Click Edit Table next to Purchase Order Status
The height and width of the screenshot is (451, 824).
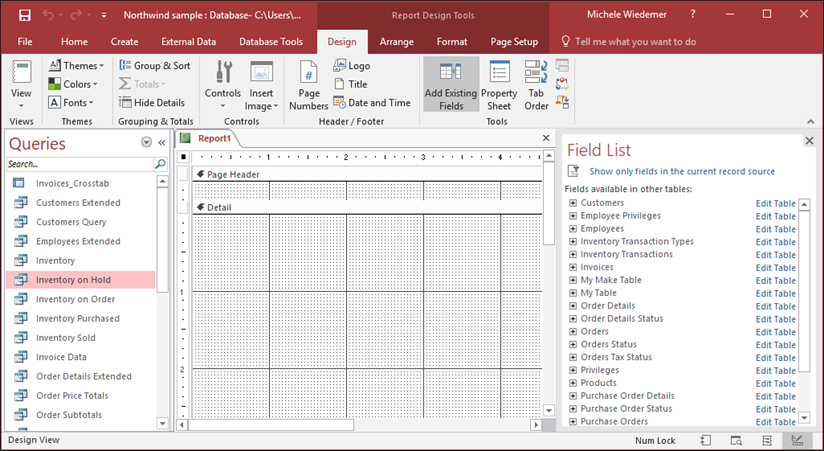[776, 409]
